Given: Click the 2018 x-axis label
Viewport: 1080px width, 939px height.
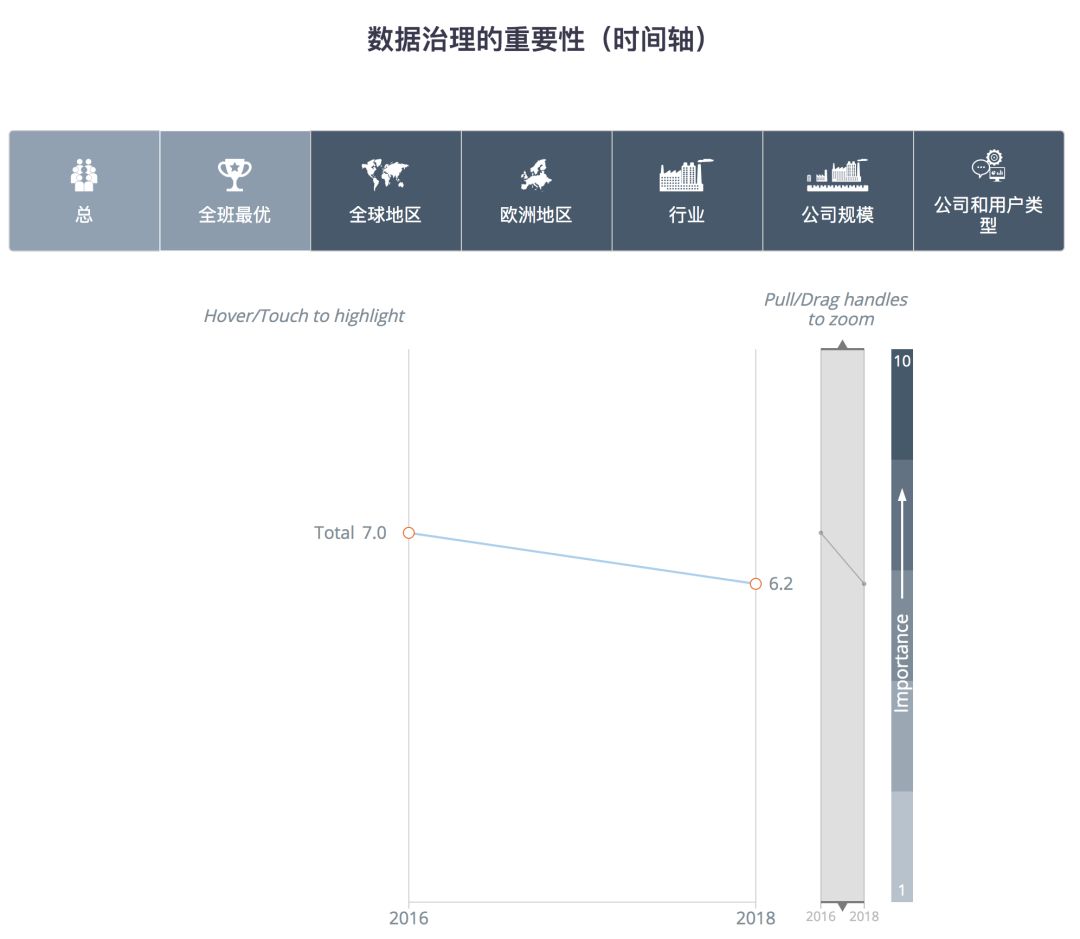Looking at the screenshot, I should 756,918.
